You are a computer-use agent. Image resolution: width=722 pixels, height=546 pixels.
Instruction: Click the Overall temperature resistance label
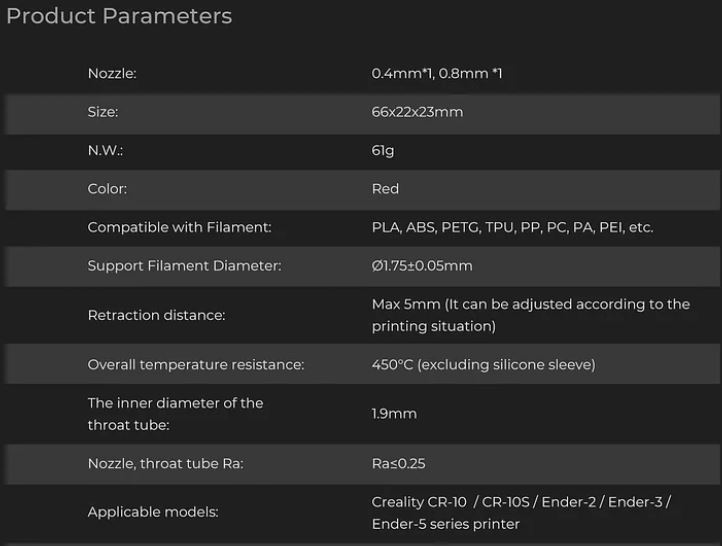tap(195, 365)
